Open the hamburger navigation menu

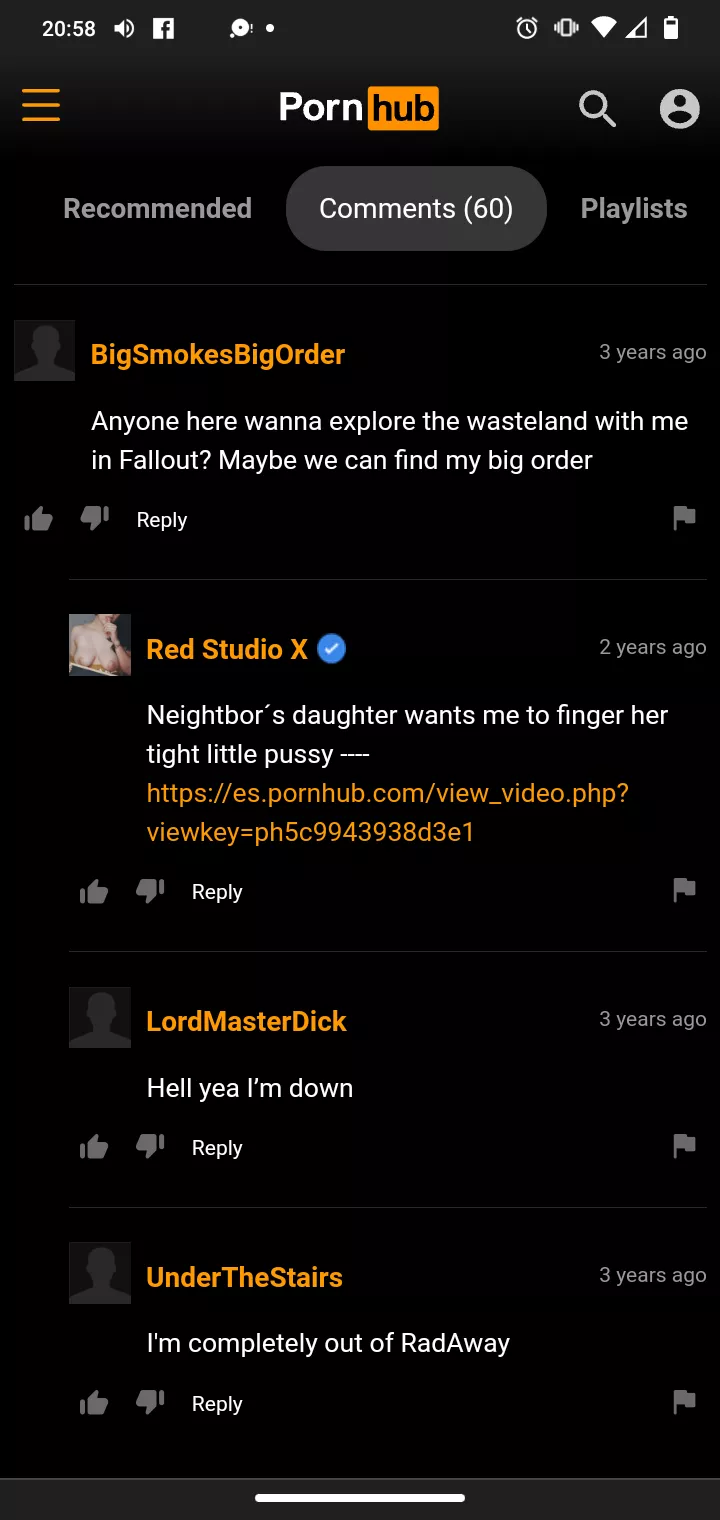click(41, 106)
